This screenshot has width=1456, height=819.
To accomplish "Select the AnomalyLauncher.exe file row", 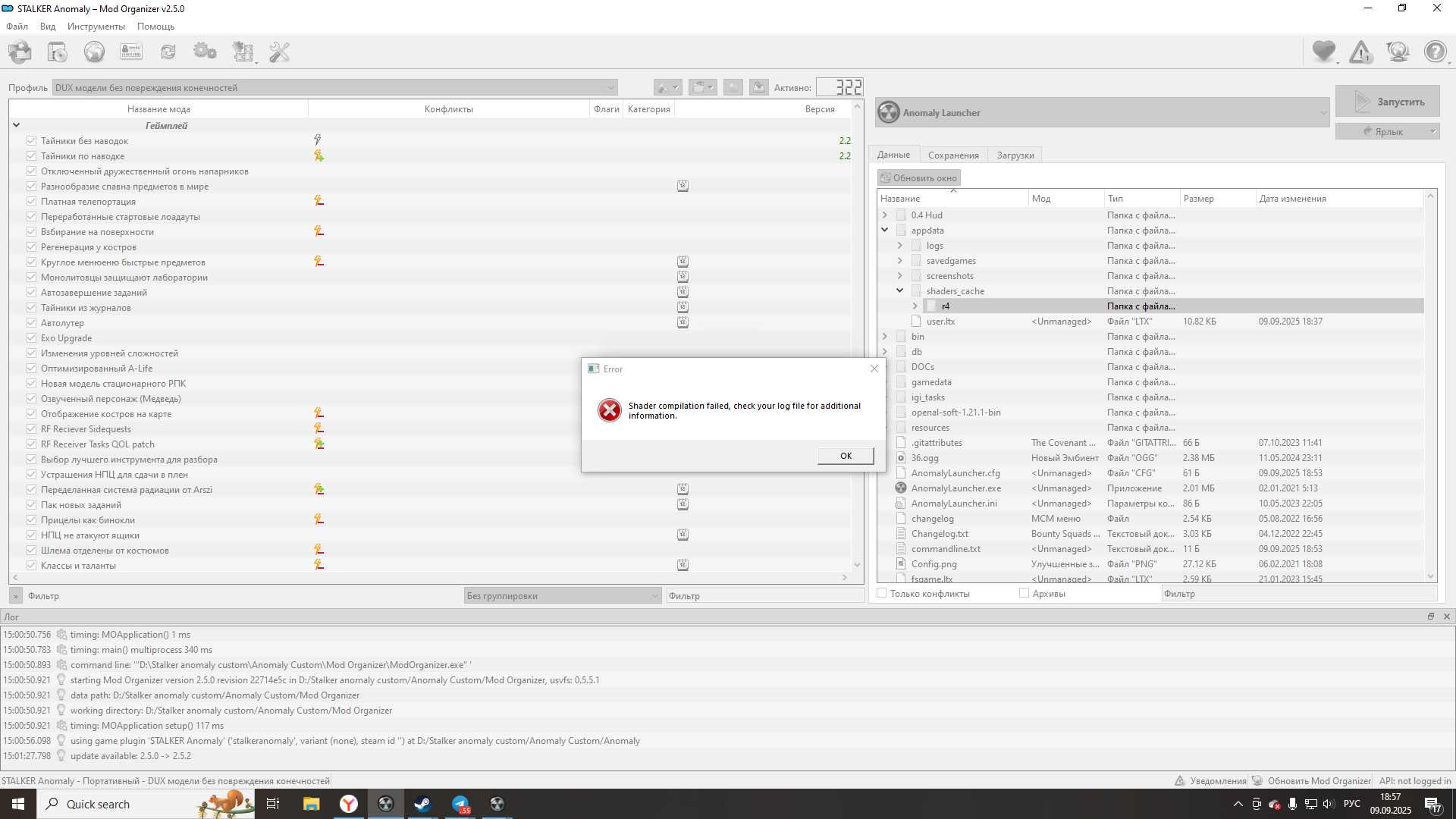I will point(1150,488).
